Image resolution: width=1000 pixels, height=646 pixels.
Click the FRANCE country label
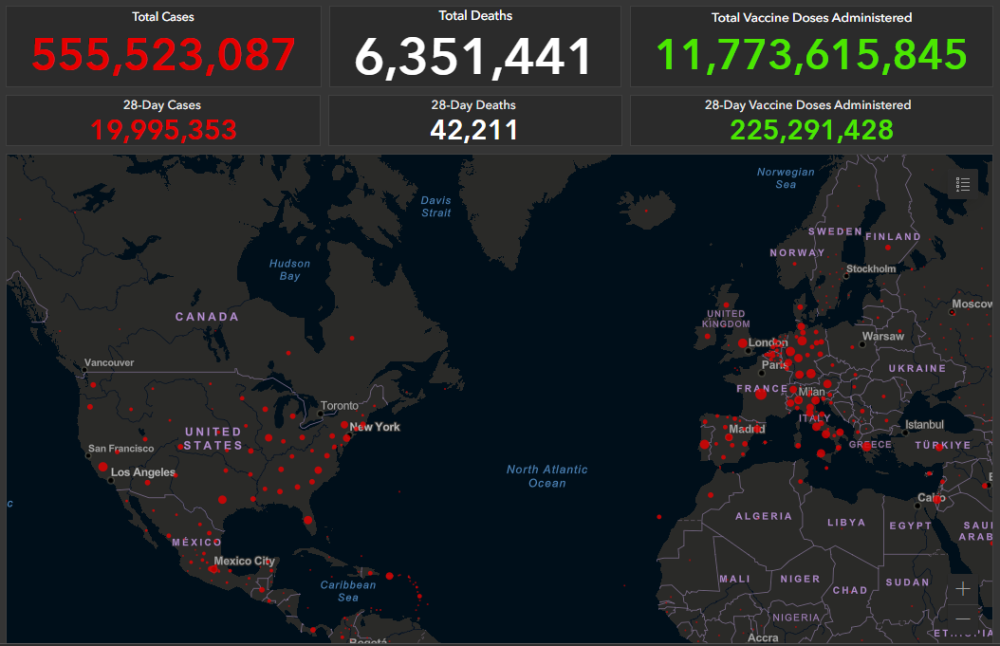tap(761, 388)
